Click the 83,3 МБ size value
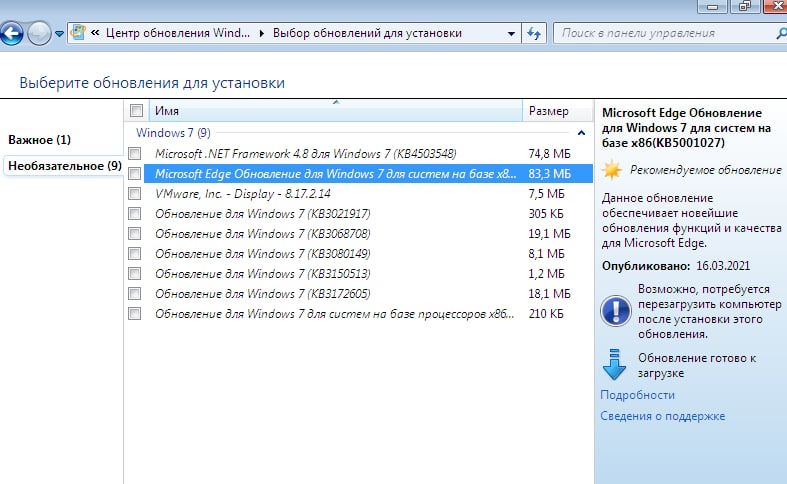Viewport: 787px width, 484px height. pyautogui.click(x=549, y=174)
